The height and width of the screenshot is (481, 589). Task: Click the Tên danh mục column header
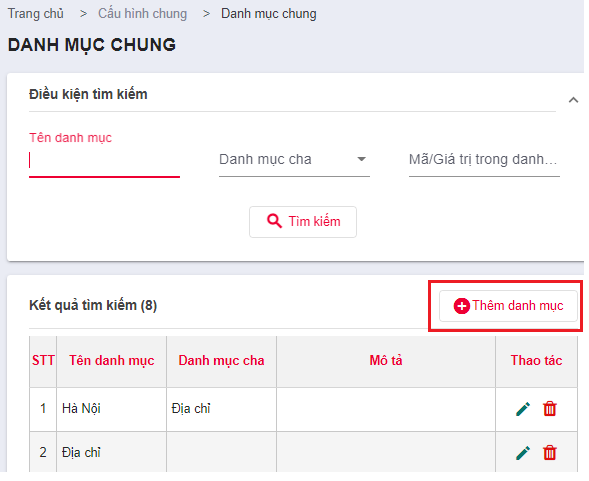[x=112, y=361]
